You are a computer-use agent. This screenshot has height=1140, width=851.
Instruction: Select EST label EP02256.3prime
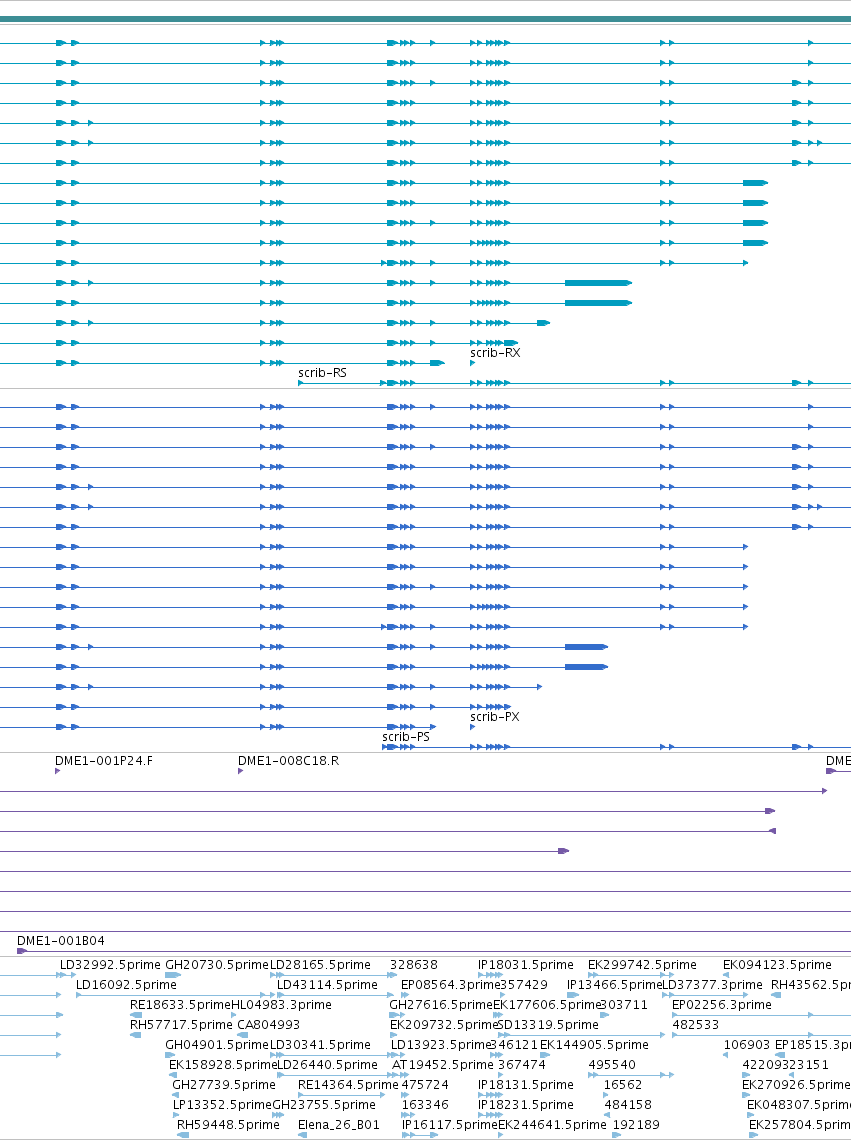(x=722, y=1005)
